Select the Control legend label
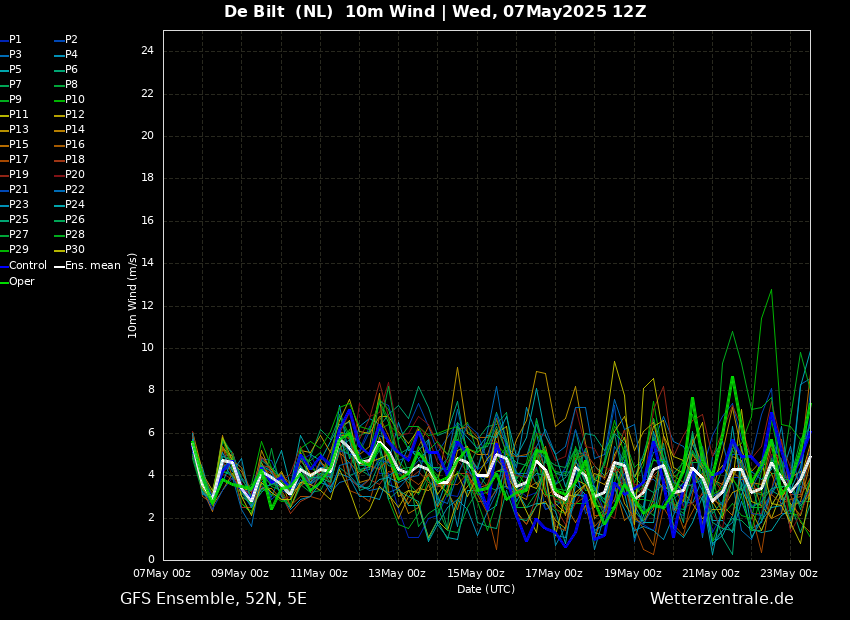 coord(28,266)
